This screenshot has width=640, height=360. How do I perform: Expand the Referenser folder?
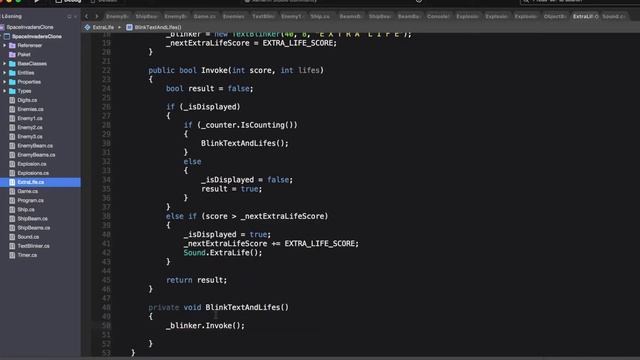click(4, 45)
